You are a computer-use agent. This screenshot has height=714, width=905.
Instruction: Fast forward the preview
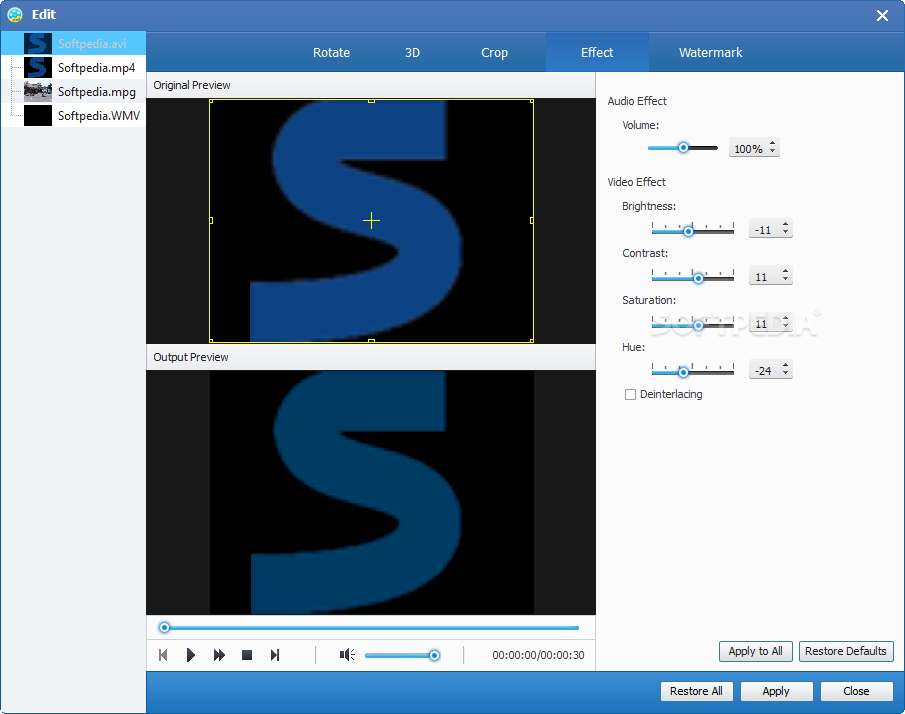[219, 655]
